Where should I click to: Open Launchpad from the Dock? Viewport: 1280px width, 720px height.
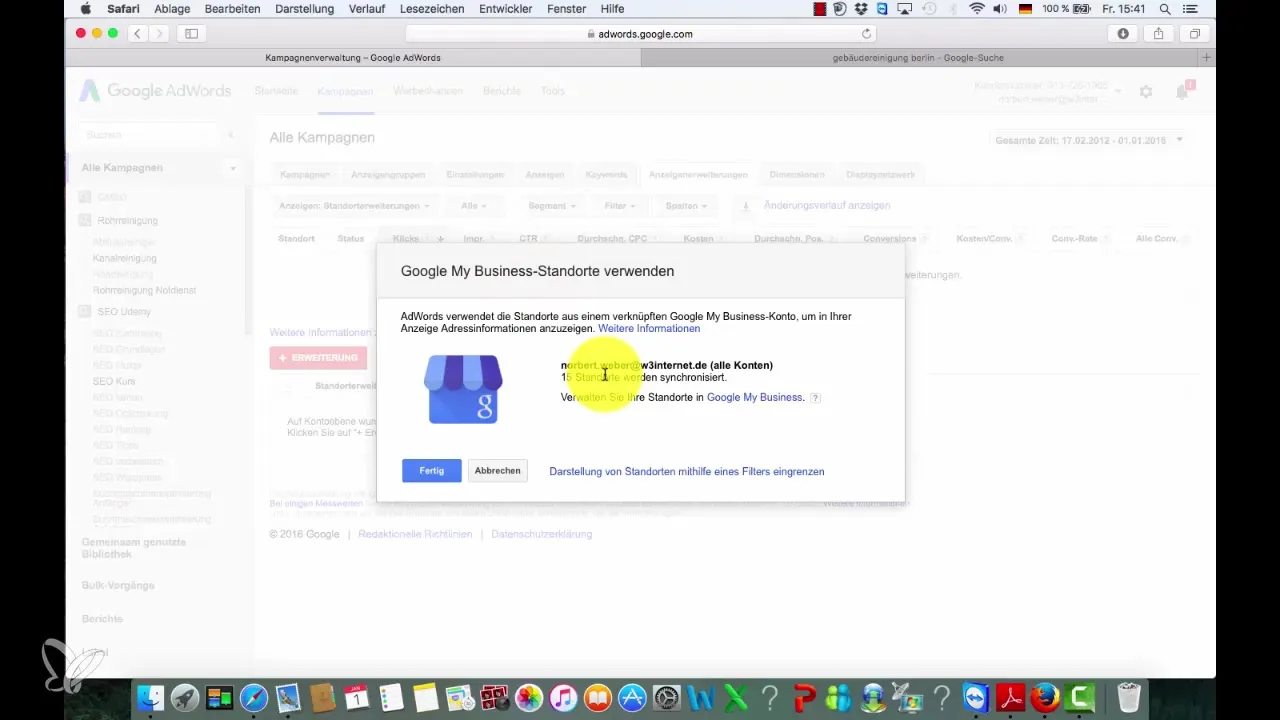tap(184, 696)
